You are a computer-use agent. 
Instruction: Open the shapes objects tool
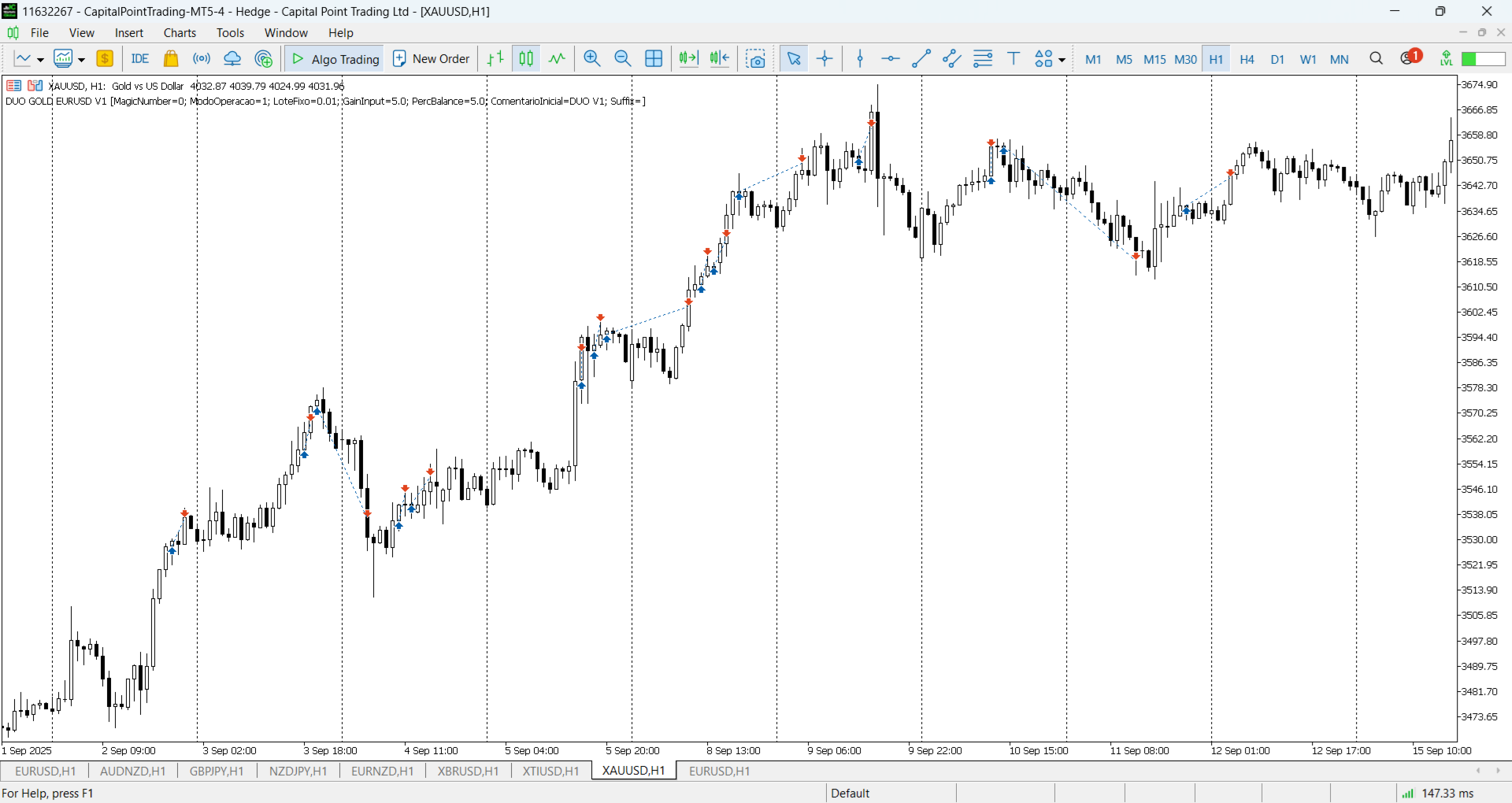pyautogui.click(x=1044, y=59)
